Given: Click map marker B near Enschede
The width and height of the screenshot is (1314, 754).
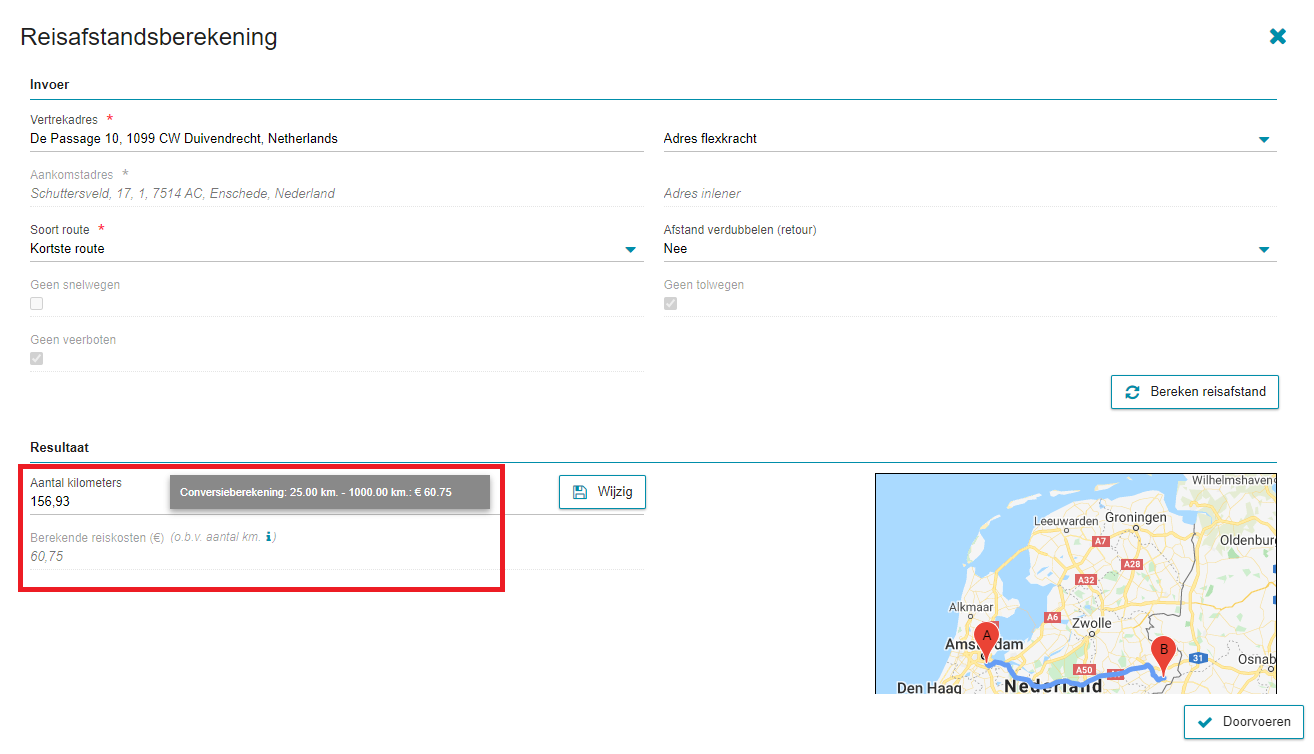Looking at the screenshot, I should click(x=1162, y=655).
